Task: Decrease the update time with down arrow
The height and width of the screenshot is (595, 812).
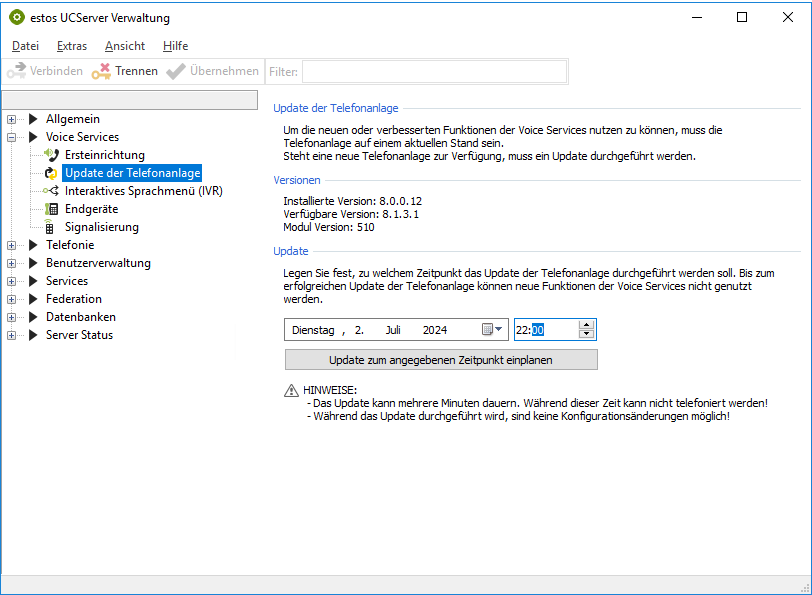Action: point(586,334)
